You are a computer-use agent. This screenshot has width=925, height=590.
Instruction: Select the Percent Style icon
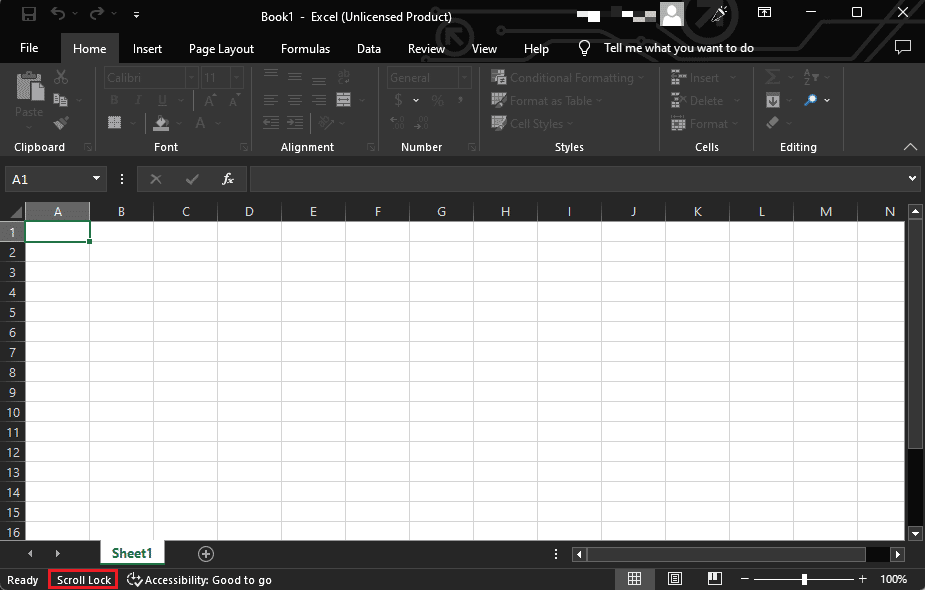[x=436, y=100]
